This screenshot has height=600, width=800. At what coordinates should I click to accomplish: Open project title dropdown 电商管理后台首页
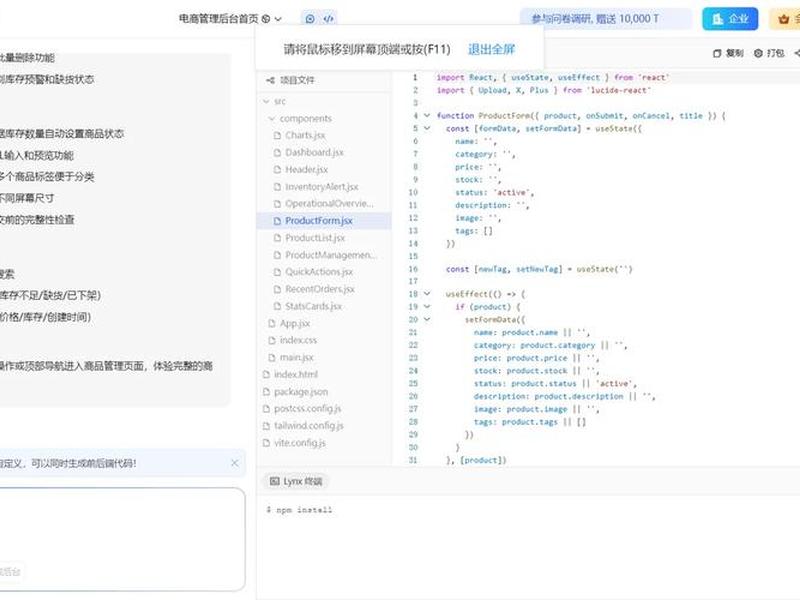(230, 19)
